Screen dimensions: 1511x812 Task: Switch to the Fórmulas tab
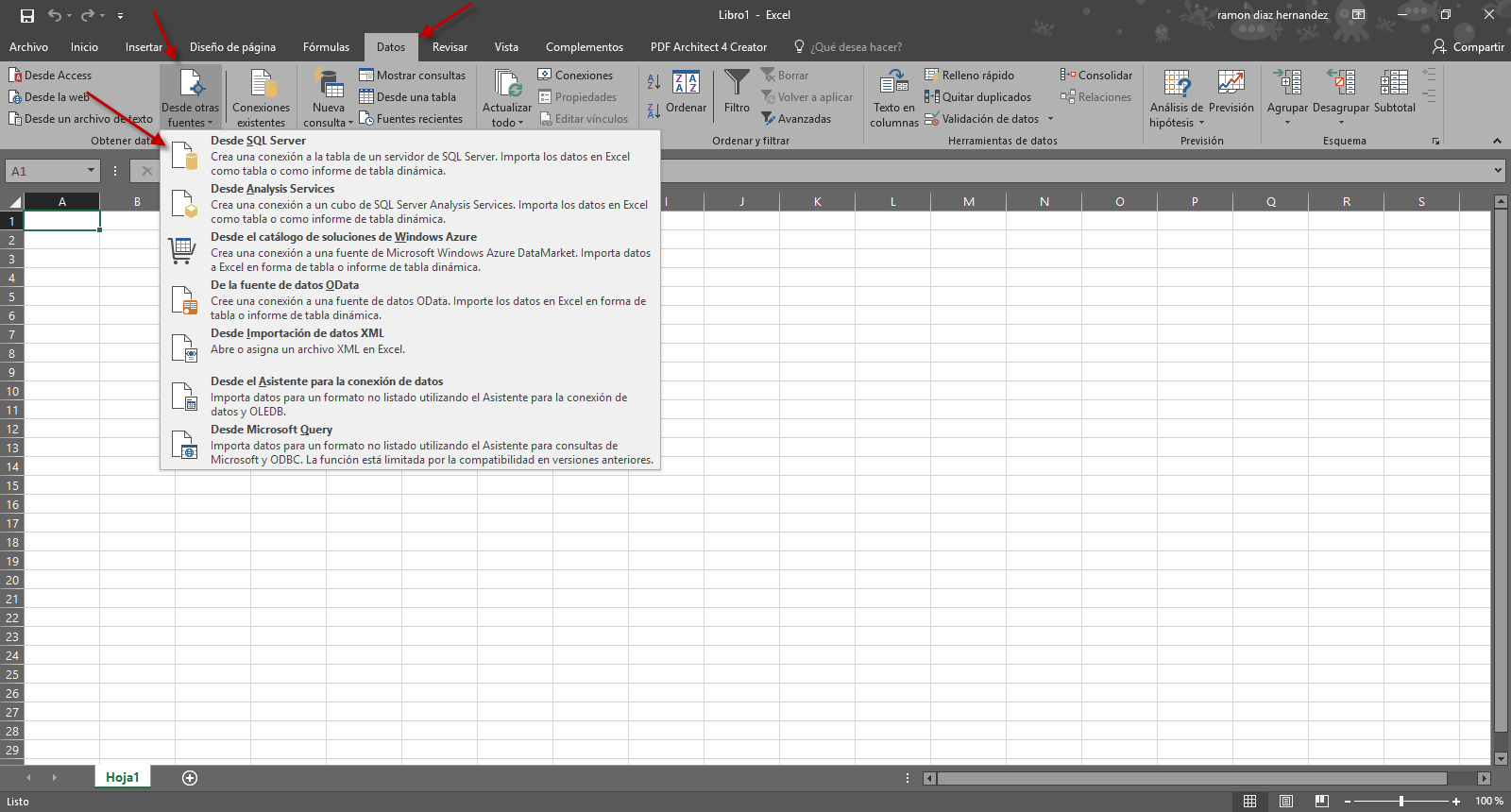pos(326,47)
